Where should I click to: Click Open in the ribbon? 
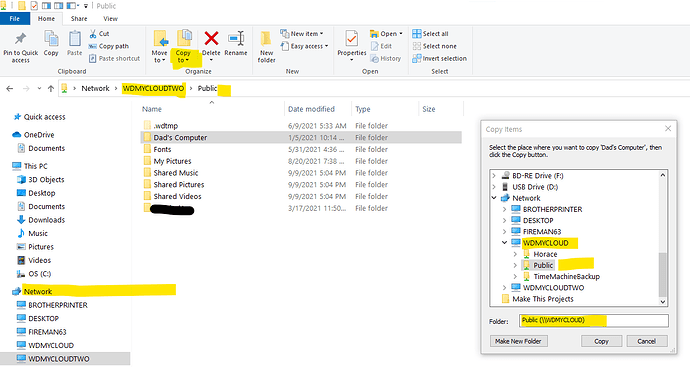pos(386,33)
